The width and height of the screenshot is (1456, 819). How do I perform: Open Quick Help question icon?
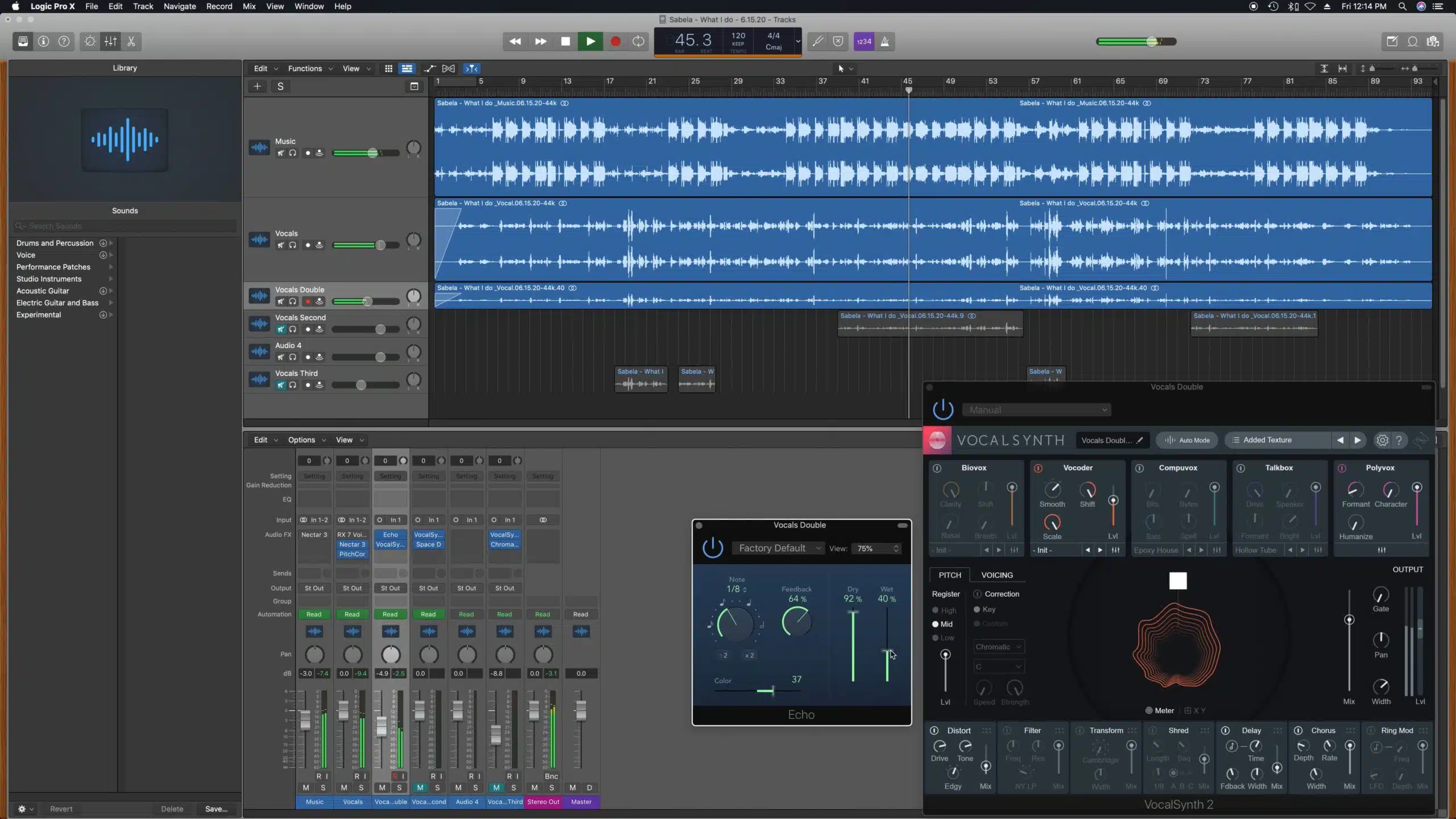pyautogui.click(x=64, y=42)
